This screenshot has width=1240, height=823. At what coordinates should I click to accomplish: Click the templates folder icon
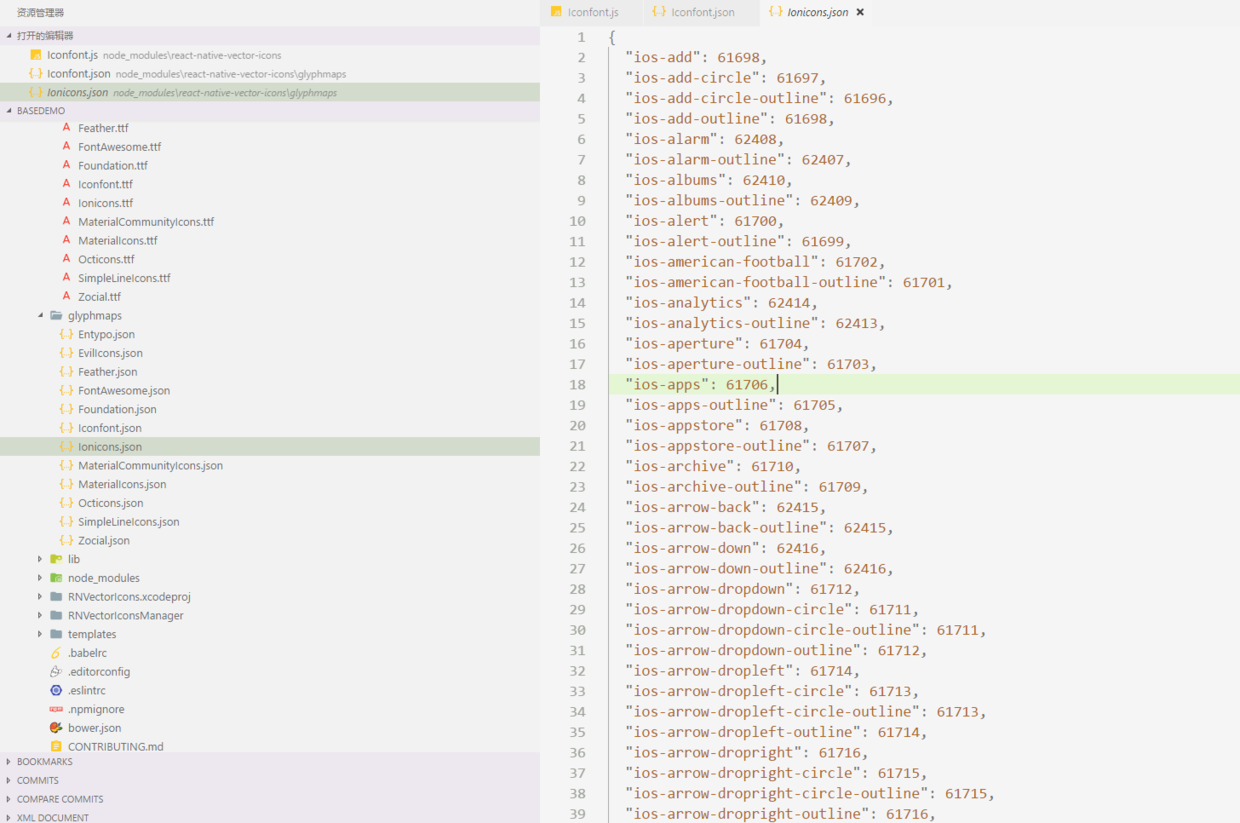coord(56,634)
